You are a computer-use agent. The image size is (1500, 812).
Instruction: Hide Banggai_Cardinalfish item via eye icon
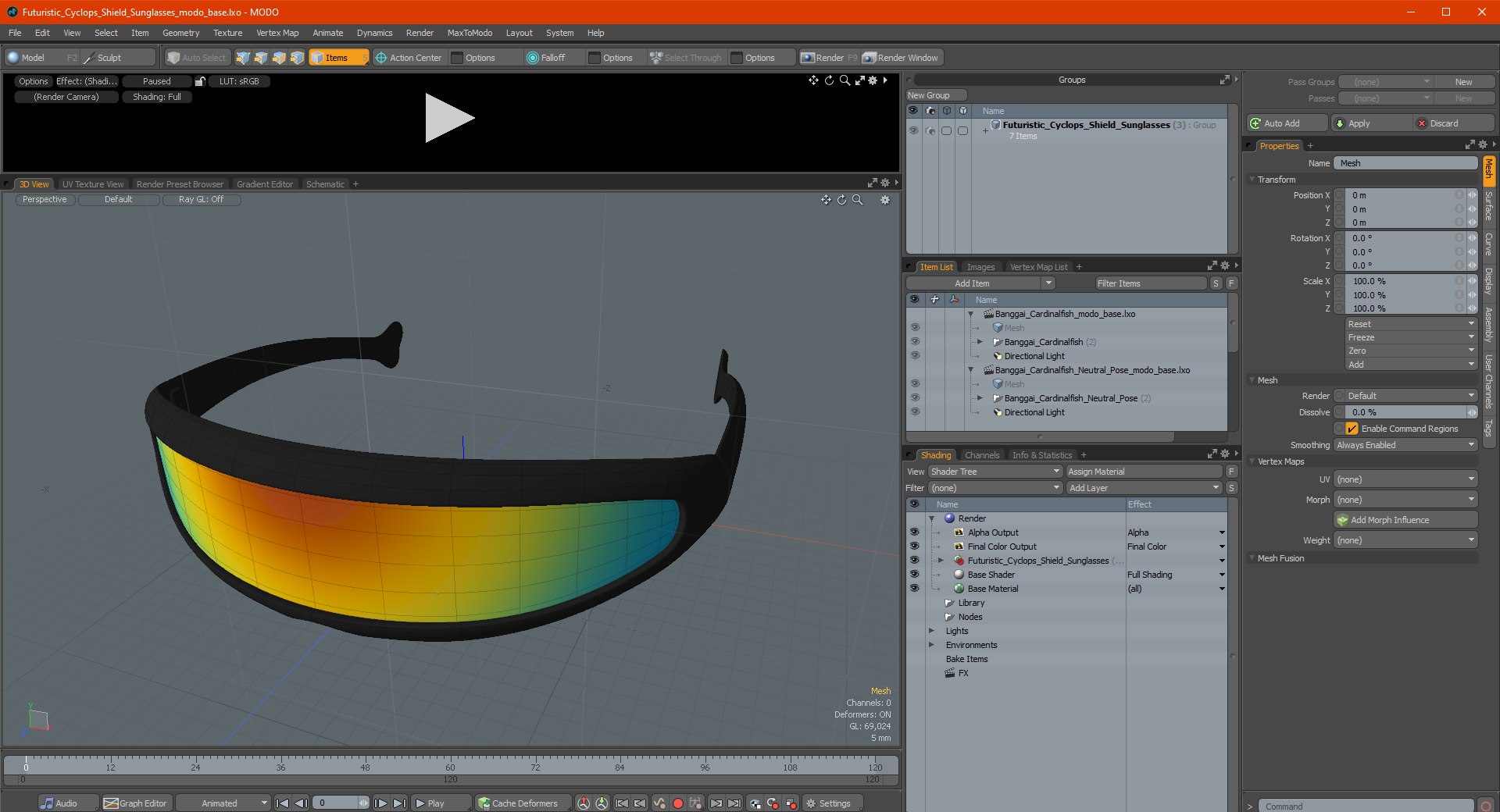(x=914, y=342)
